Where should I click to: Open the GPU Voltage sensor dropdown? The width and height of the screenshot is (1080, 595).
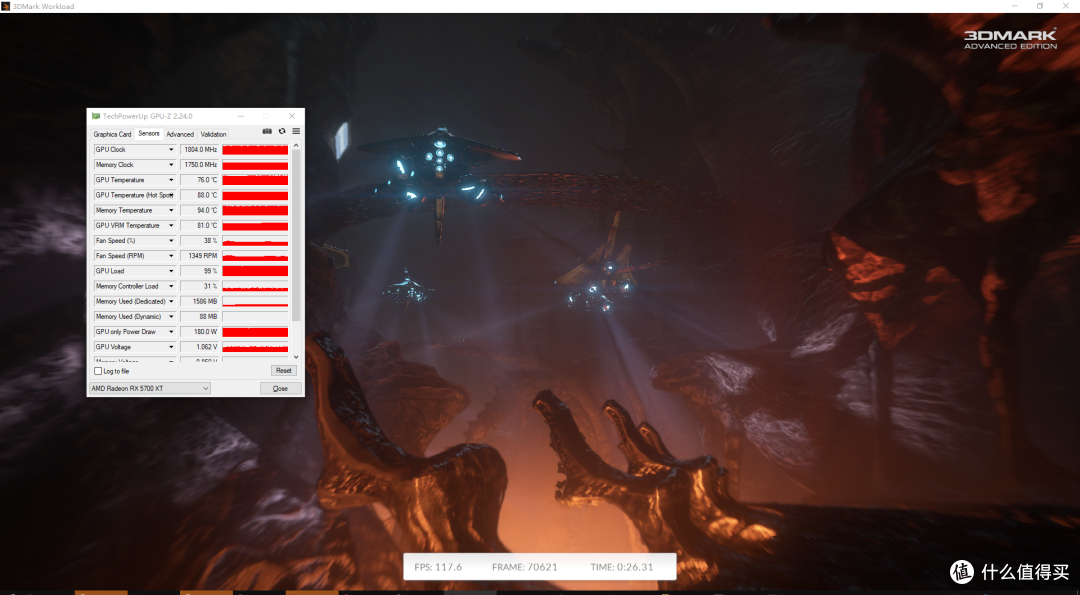point(171,346)
